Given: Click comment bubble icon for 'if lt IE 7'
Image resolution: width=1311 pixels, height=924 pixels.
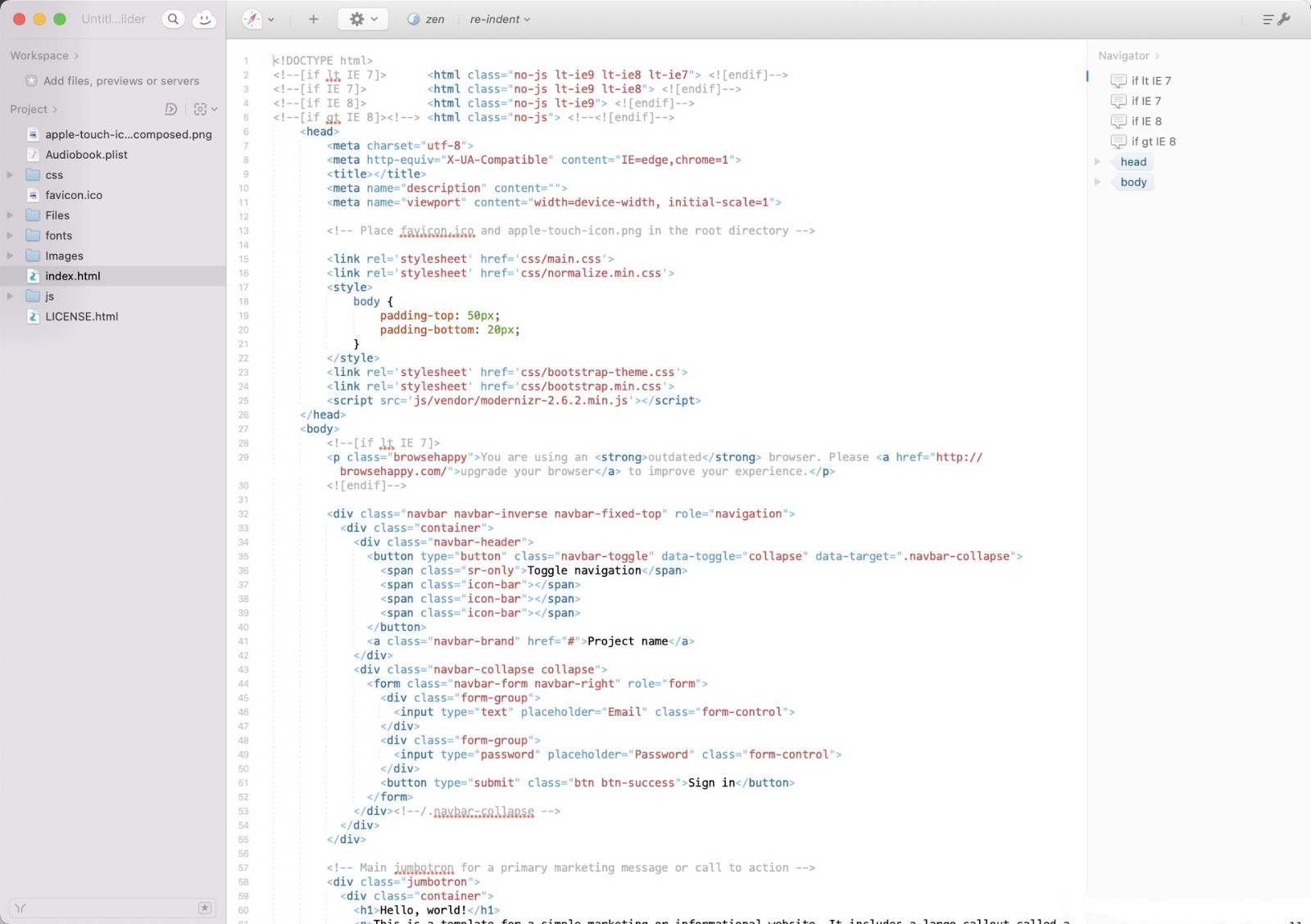Looking at the screenshot, I should [1118, 81].
